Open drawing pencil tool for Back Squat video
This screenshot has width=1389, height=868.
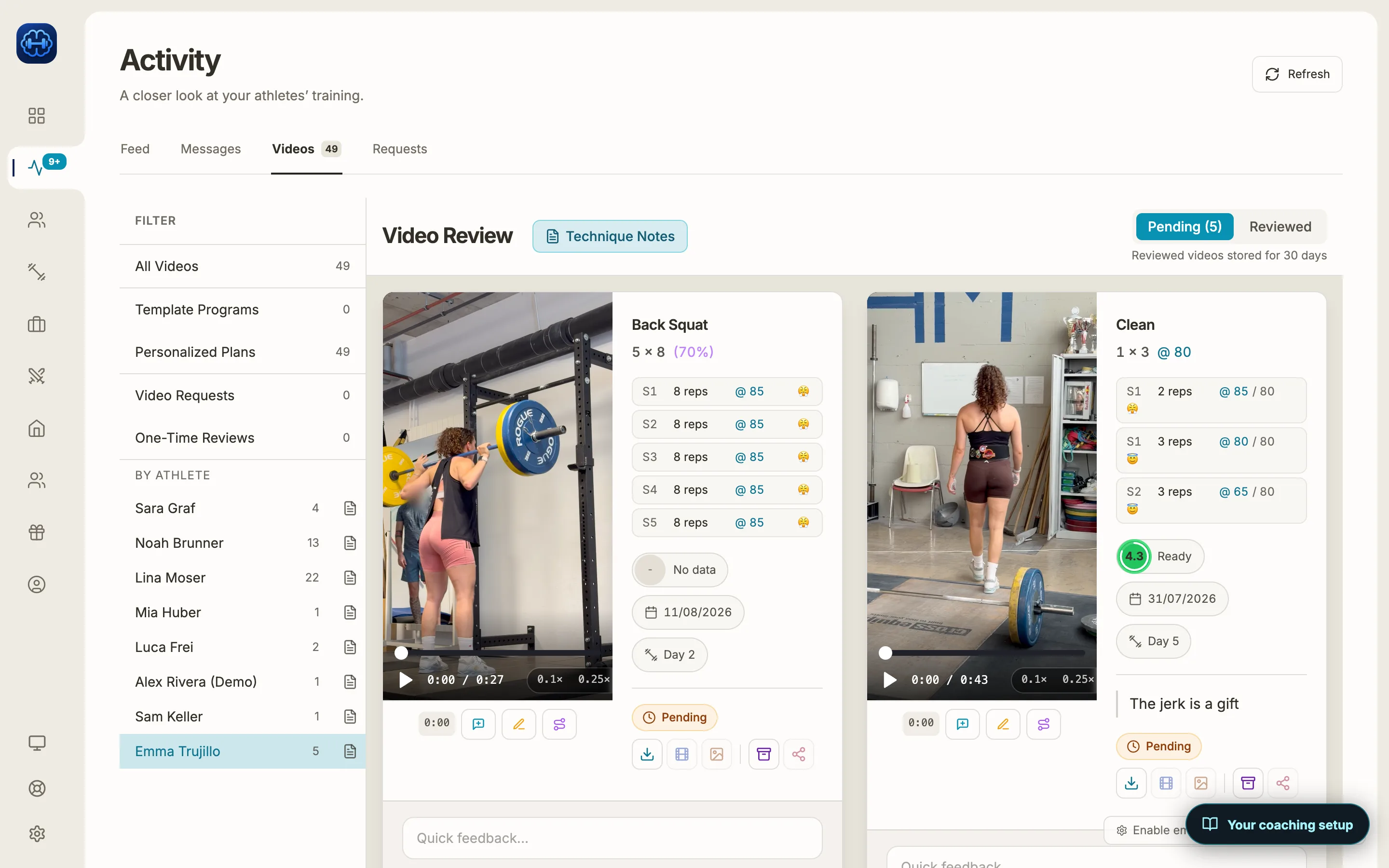(x=519, y=724)
